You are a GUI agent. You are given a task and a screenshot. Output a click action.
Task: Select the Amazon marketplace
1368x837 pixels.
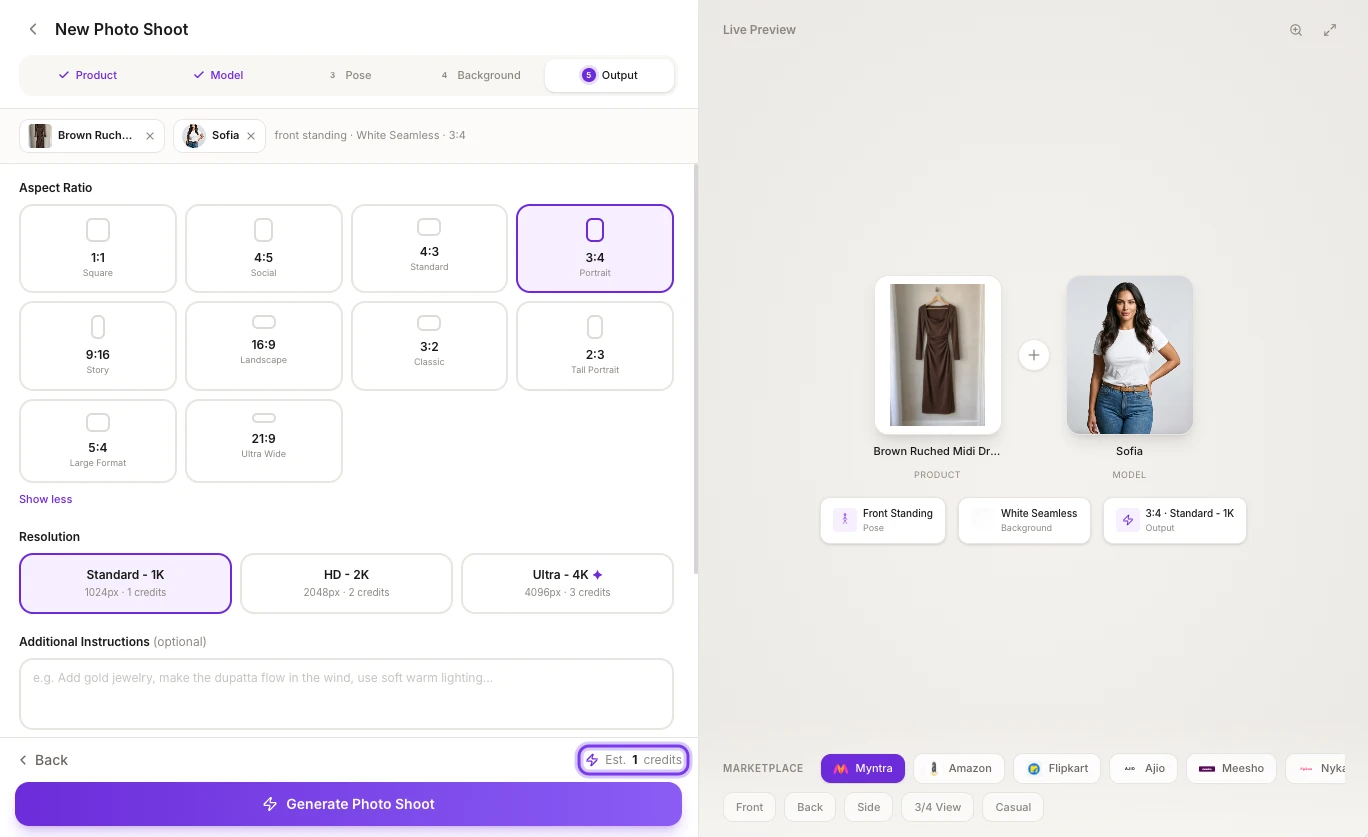tap(960, 768)
